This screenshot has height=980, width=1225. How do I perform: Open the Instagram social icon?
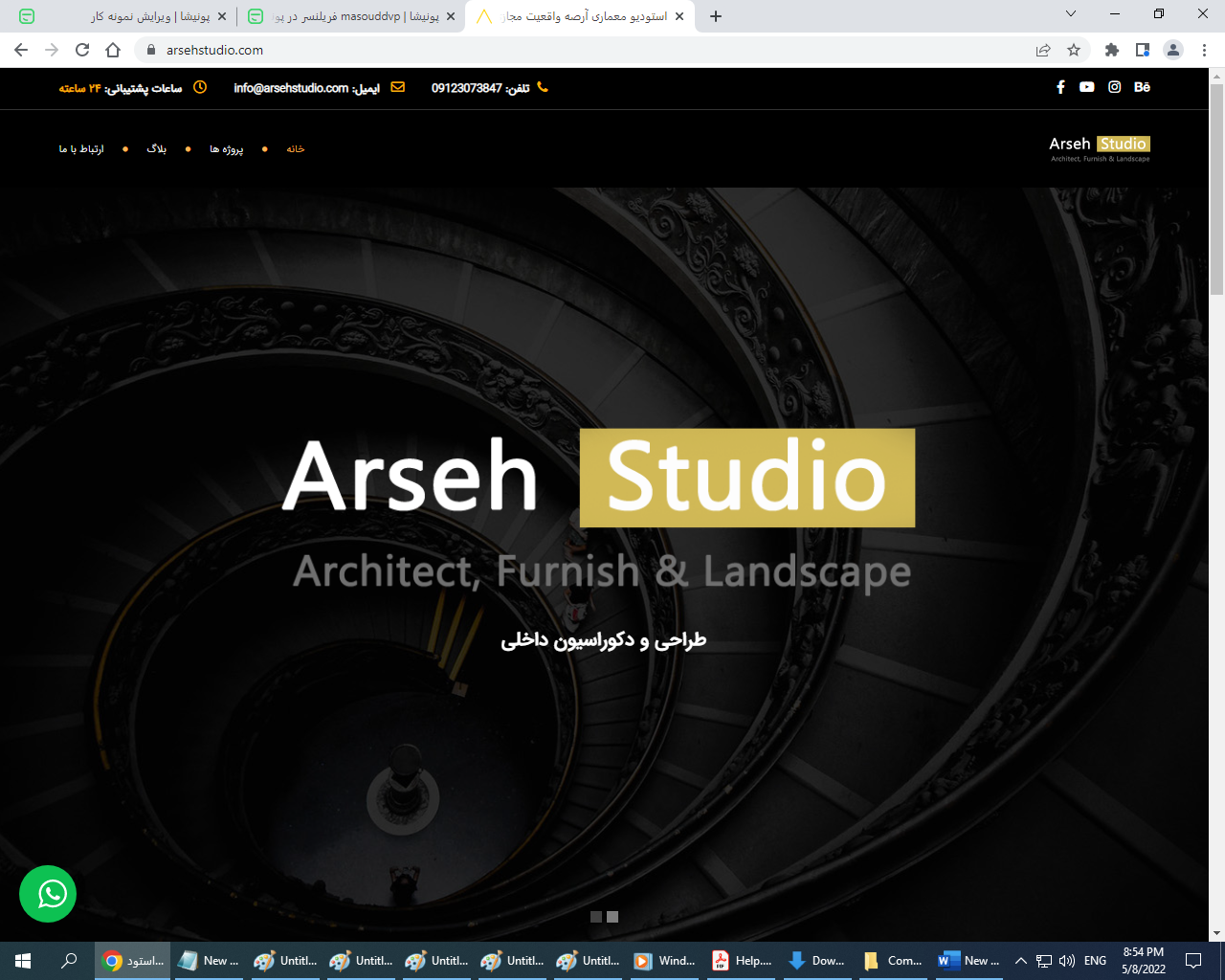coord(1115,87)
